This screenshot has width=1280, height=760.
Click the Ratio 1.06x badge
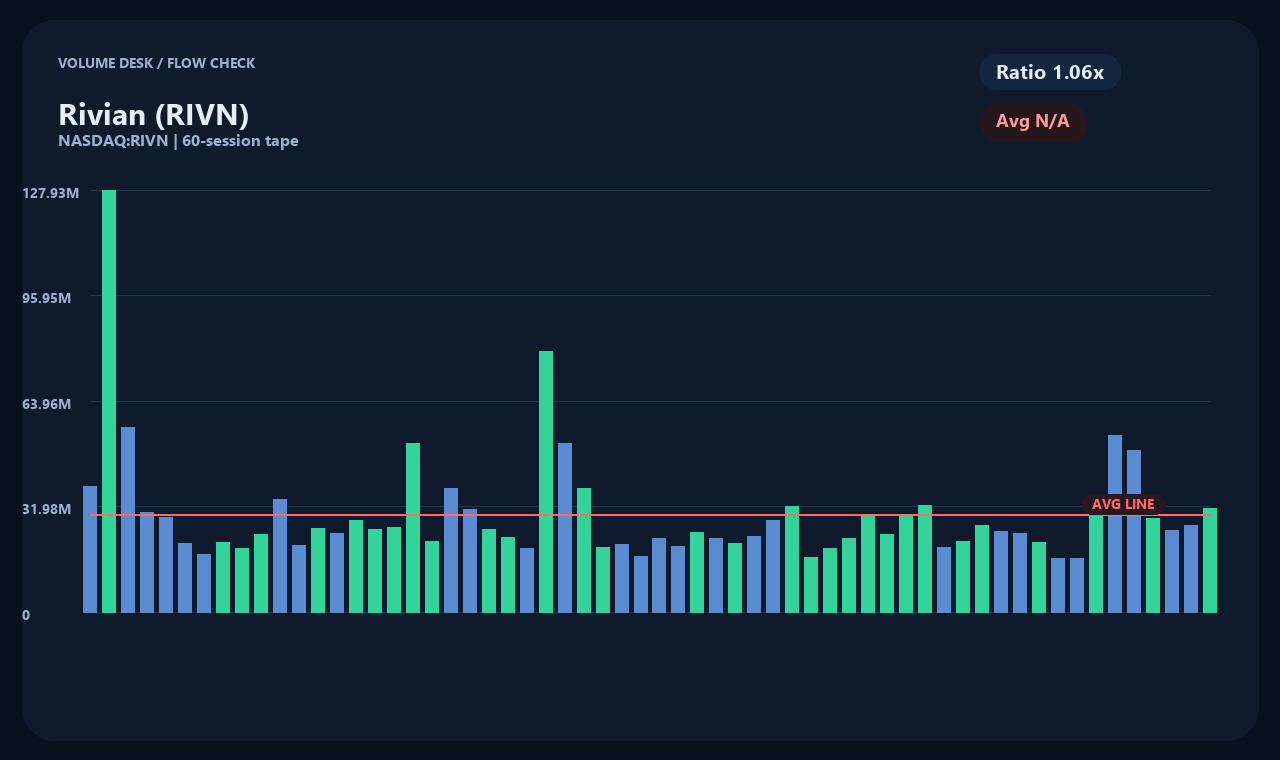coord(1050,72)
